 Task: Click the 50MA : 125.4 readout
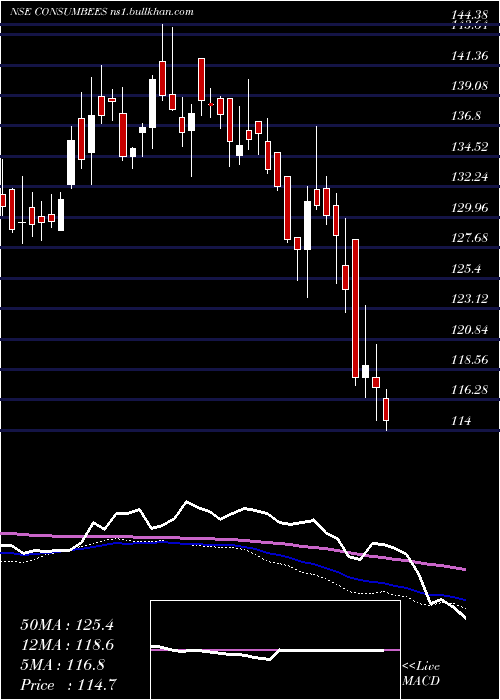[x=67, y=625]
